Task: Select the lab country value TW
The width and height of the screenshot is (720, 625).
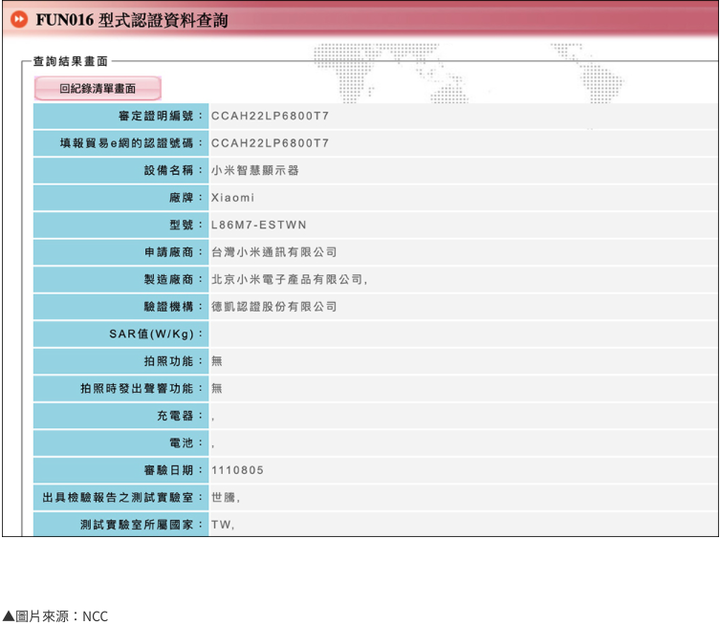Action: (x=221, y=524)
